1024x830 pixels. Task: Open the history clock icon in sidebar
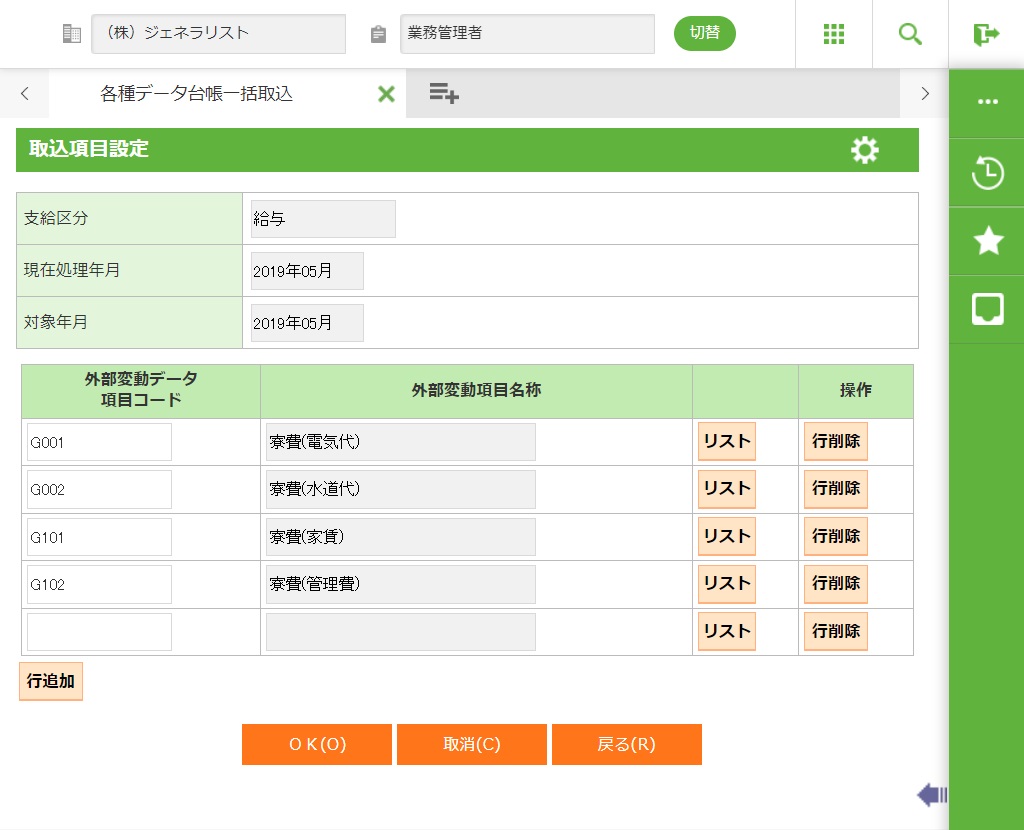987,173
